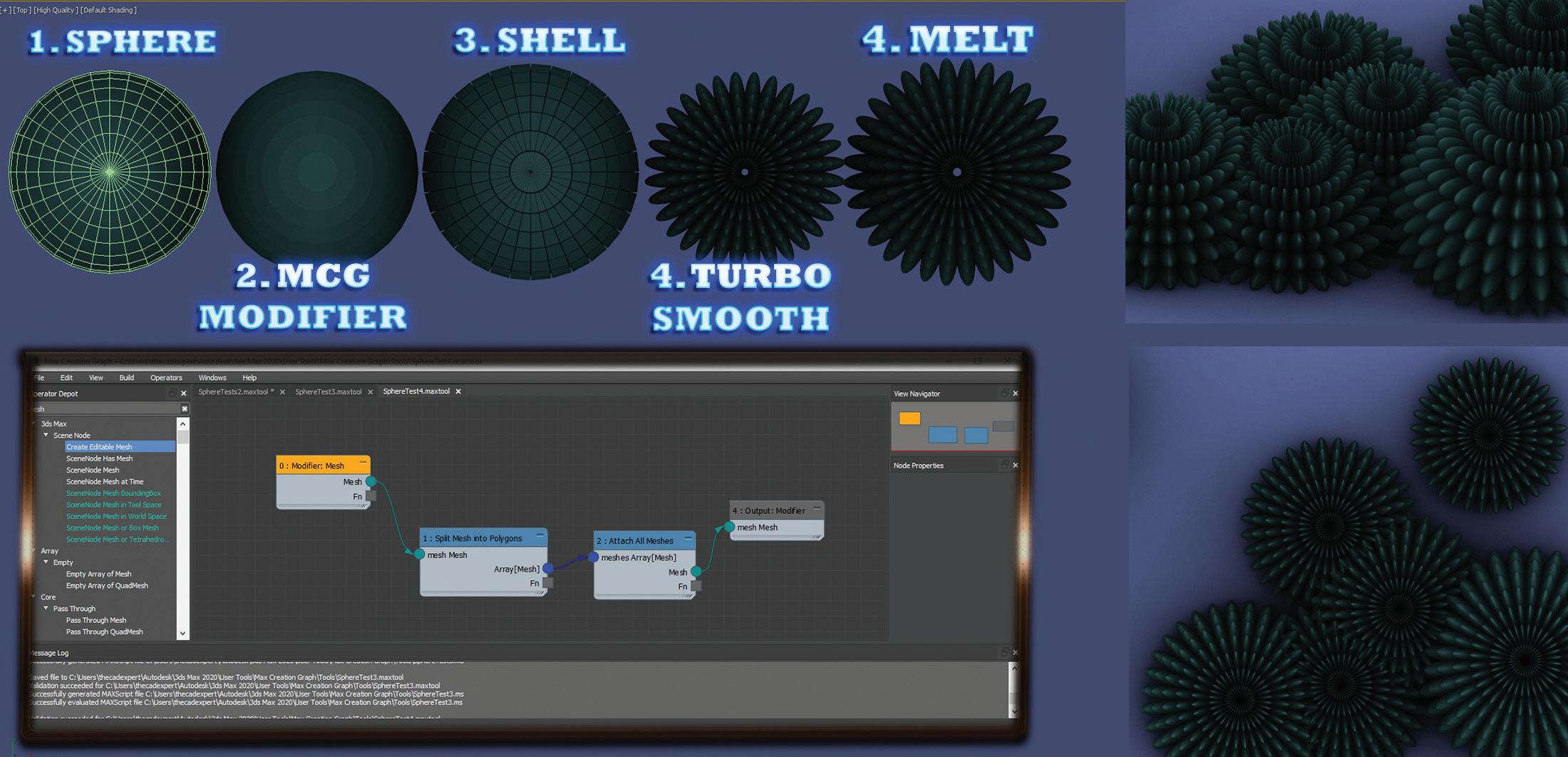Close the Operator Depot panel
1568x757 pixels.
[184, 393]
